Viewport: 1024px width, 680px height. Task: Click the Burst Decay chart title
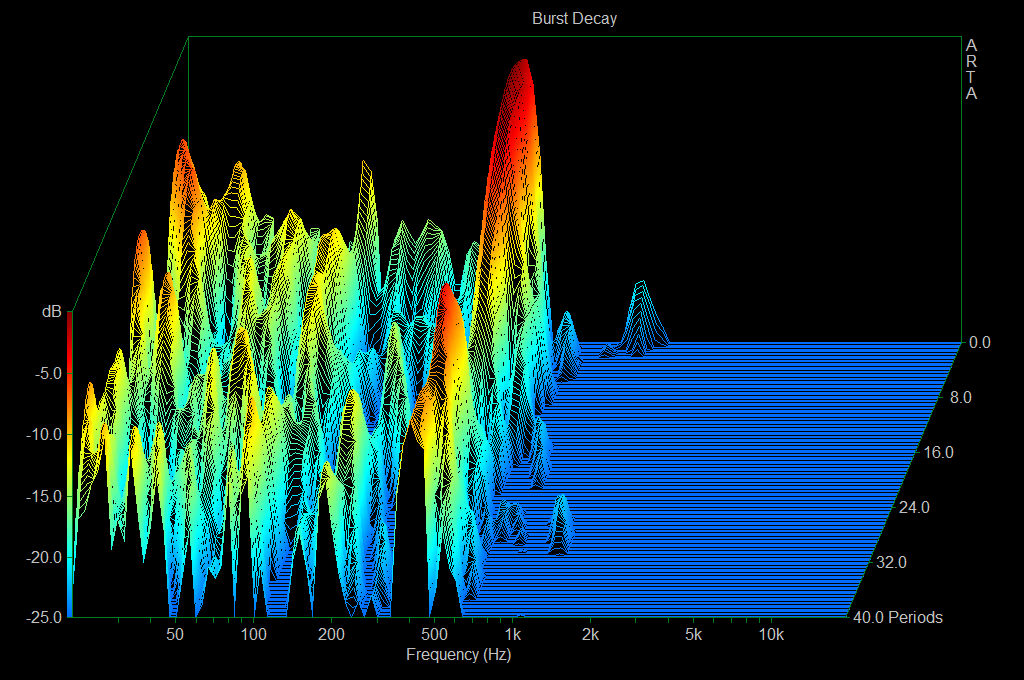click(574, 18)
